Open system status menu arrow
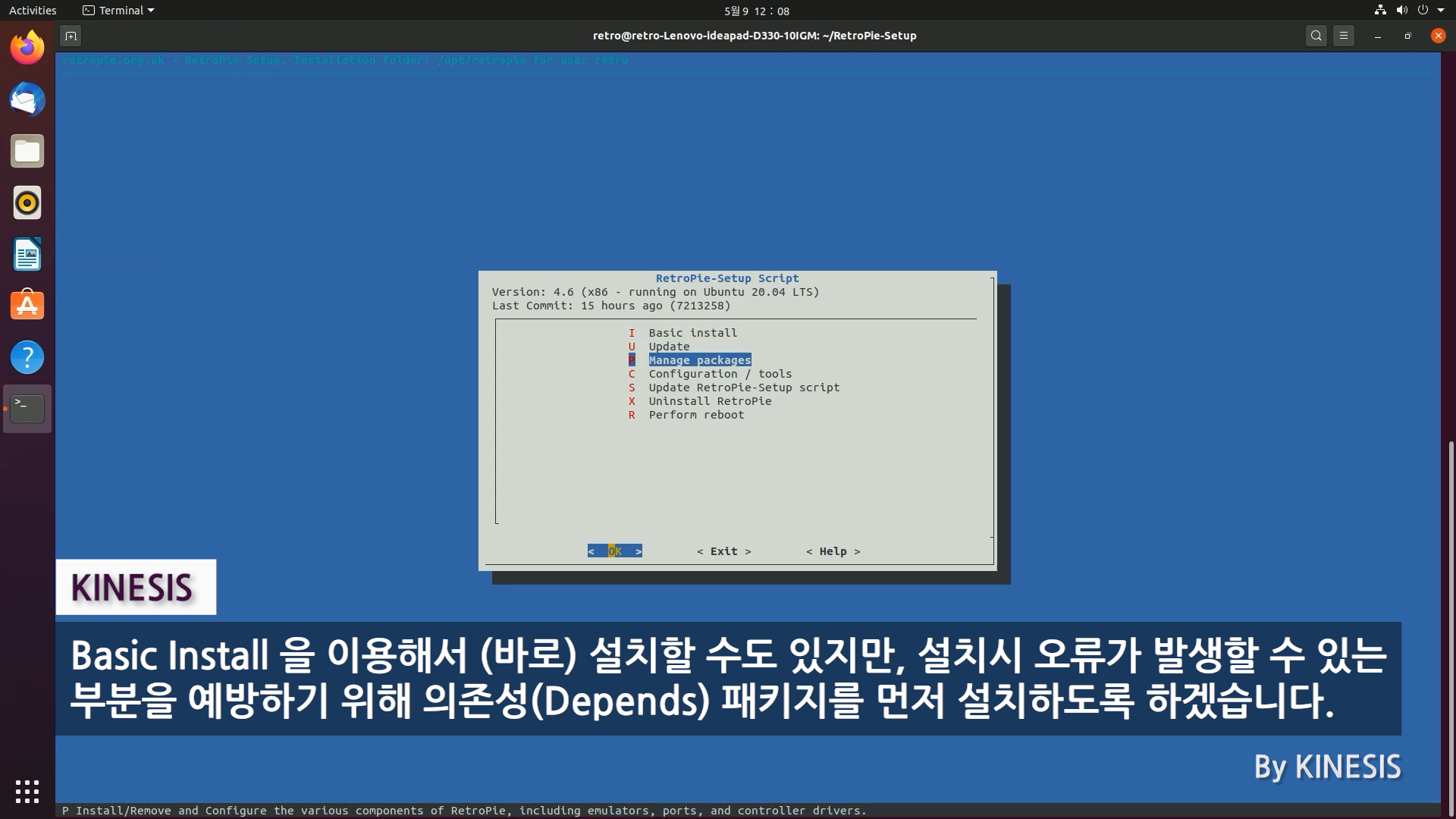The width and height of the screenshot is (1456, 819). [x=1441, y=11]
